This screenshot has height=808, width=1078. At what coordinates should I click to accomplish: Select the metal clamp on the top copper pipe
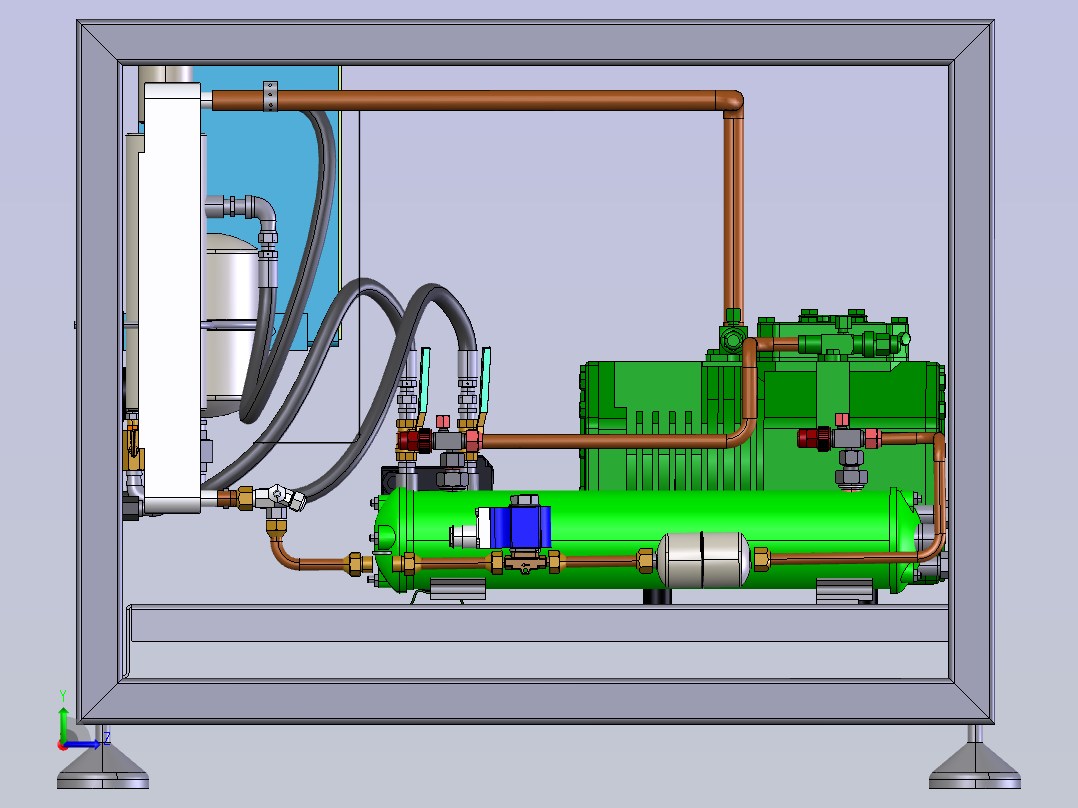tap(270, 96)
